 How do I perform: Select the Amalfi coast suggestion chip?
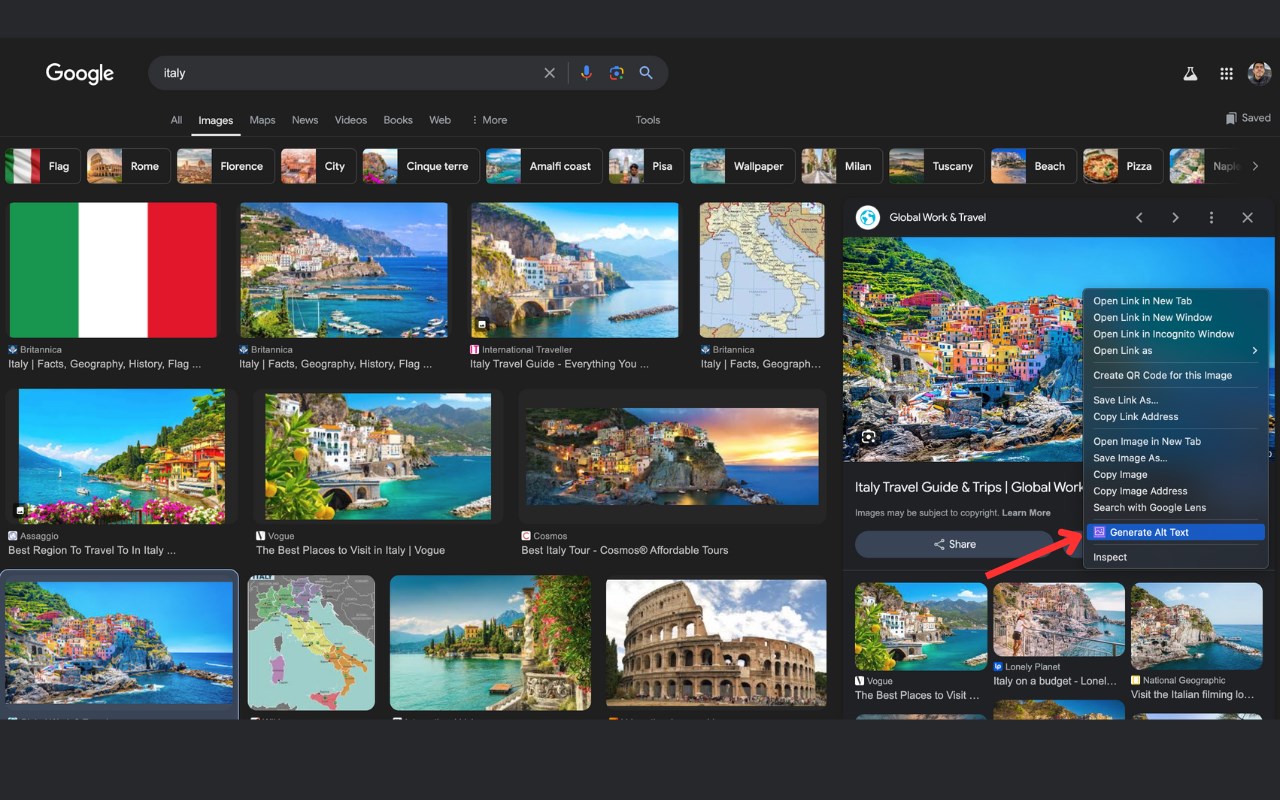pos(544,166)
